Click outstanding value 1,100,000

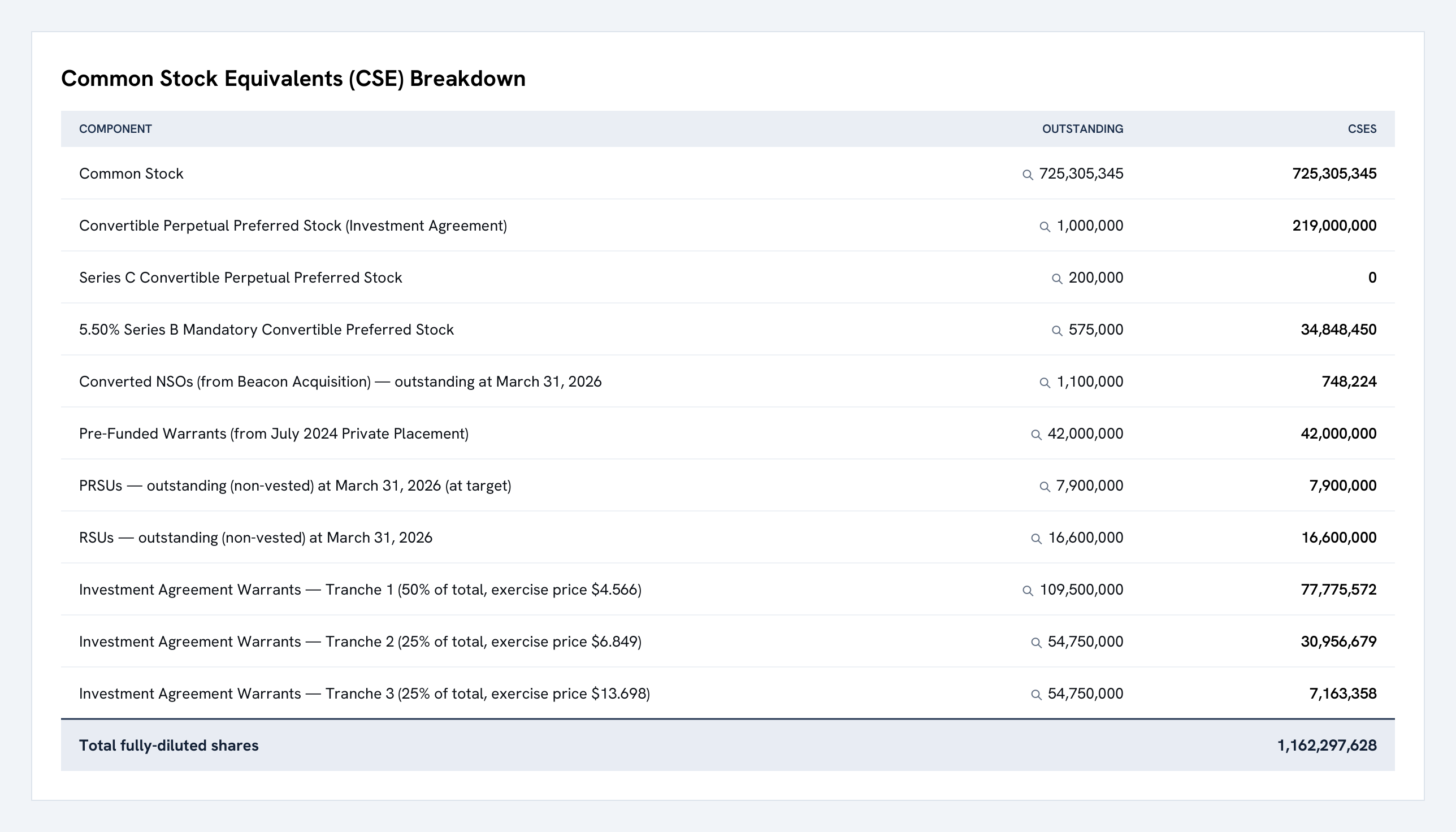pyautogui.click(x=1090, y=382)
